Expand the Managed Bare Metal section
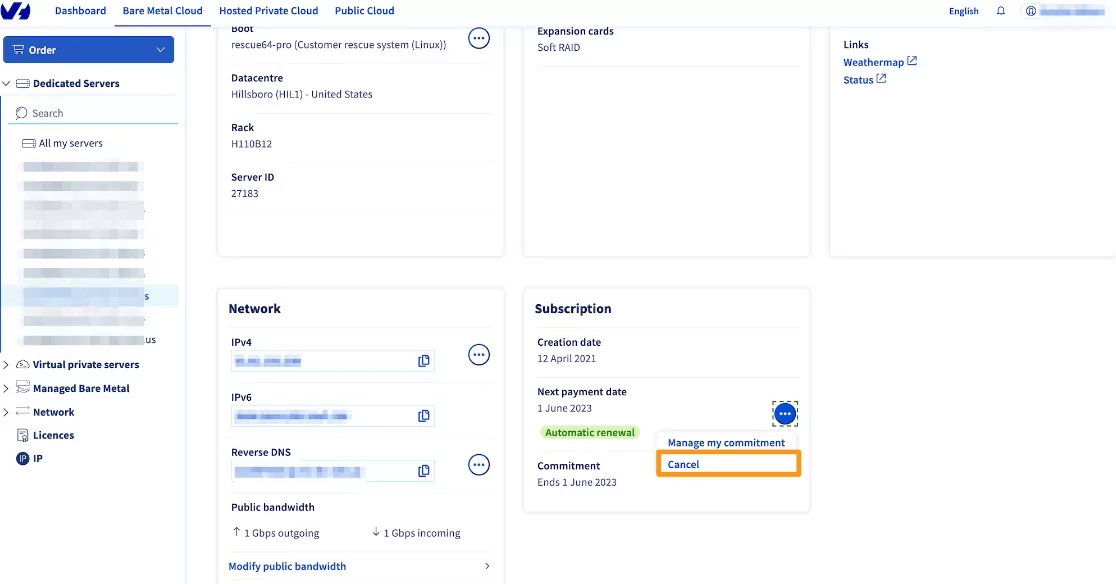This screenshot has width=1116, height=584. [6, 388]
